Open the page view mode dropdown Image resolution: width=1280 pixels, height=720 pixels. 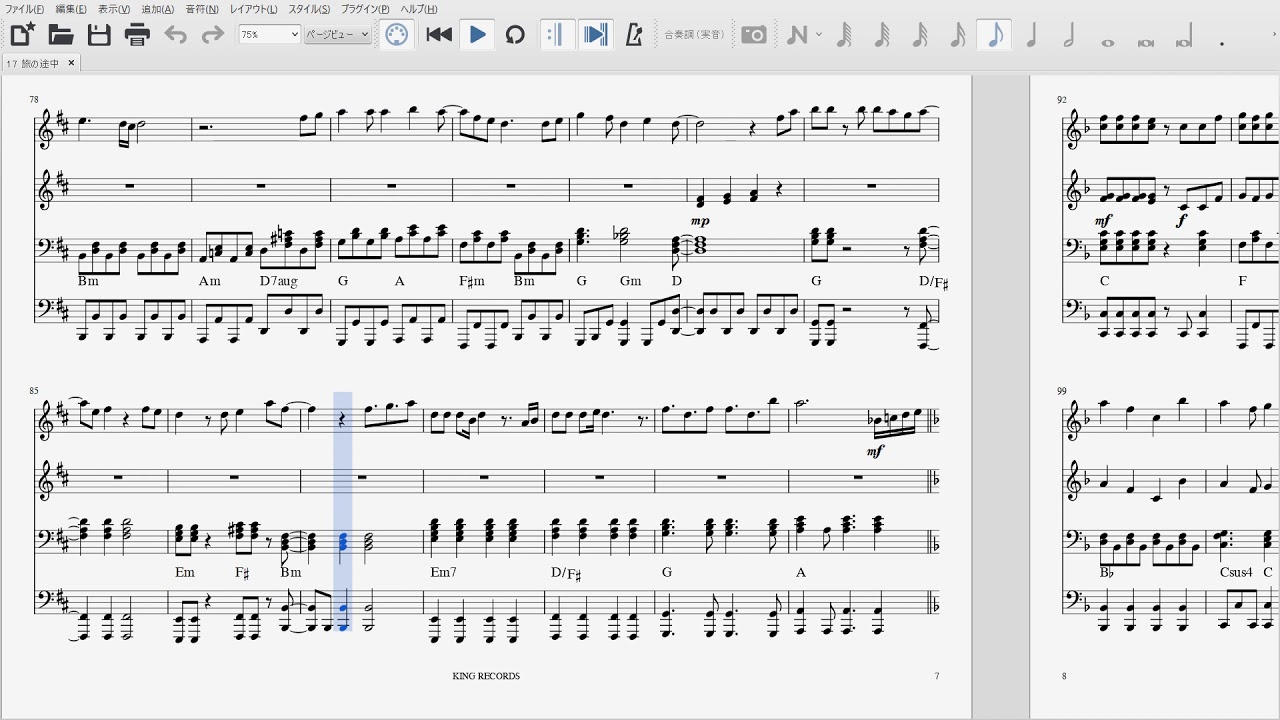point(337,35)
